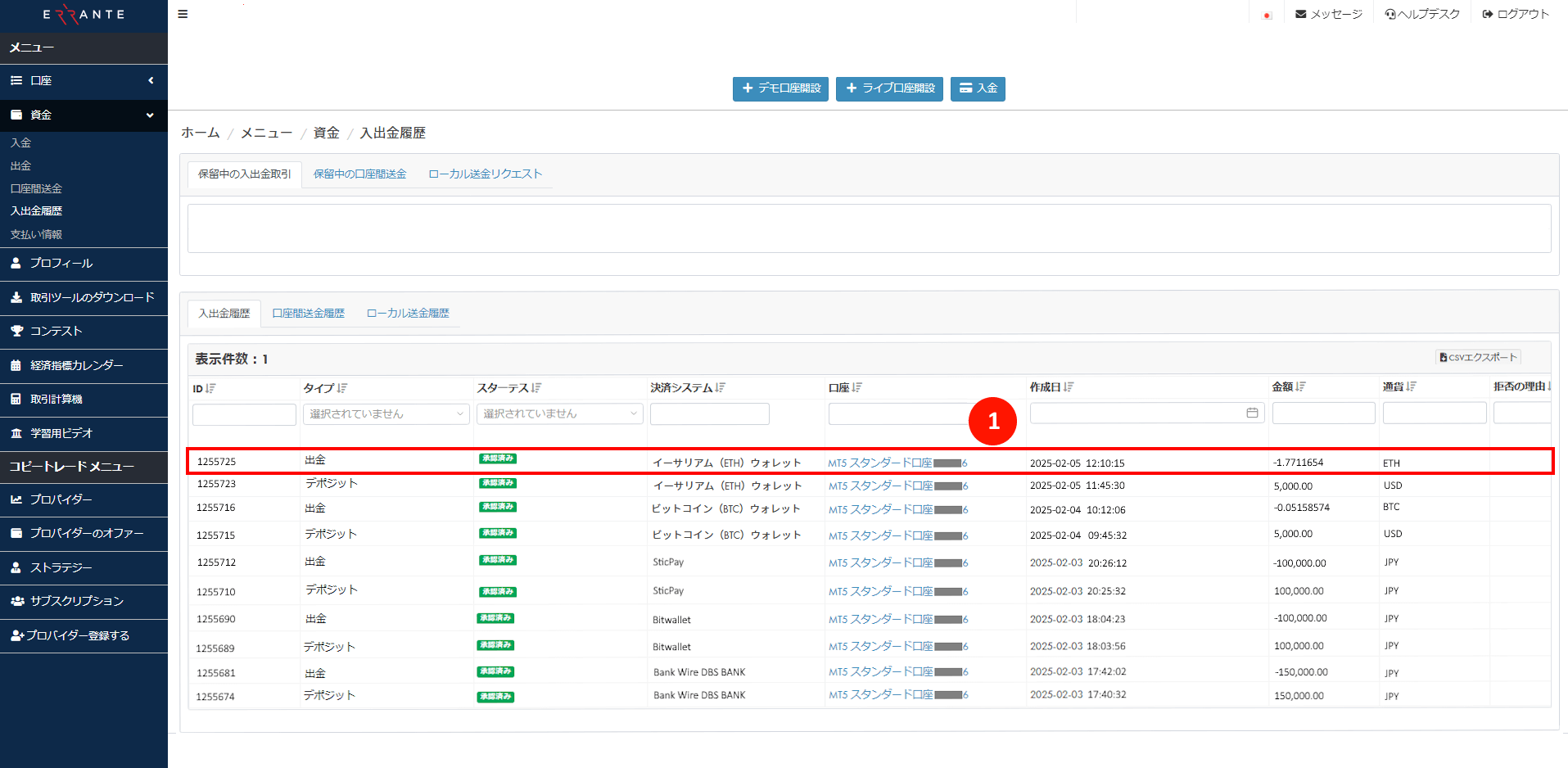Viewport: 1568px width, 768px height.
Task: Collapse the 資金 sidebar section
Action: pyautogui.click(x=151, y=115)
